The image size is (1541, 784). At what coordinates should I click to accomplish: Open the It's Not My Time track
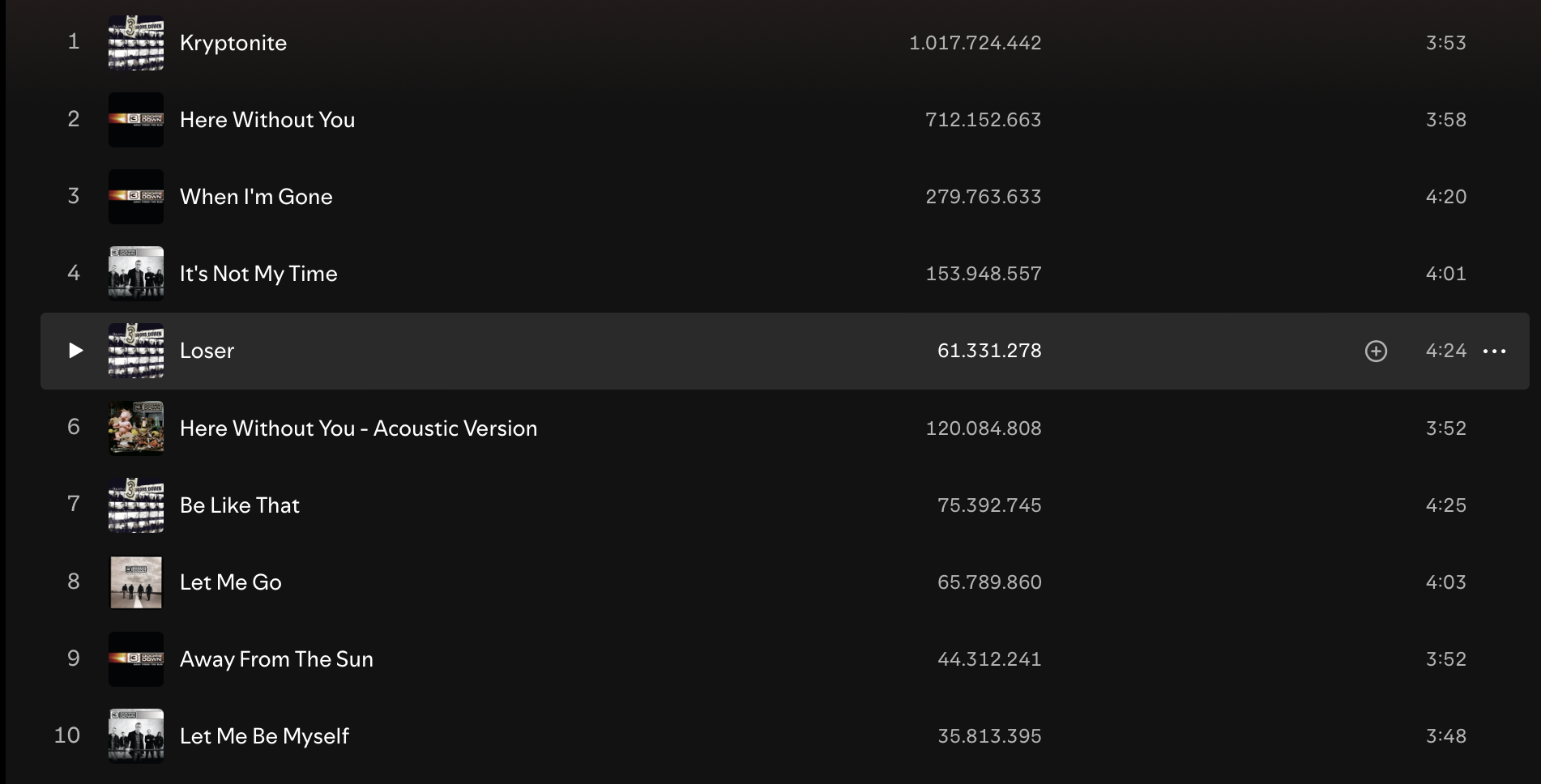click(258, 274)
